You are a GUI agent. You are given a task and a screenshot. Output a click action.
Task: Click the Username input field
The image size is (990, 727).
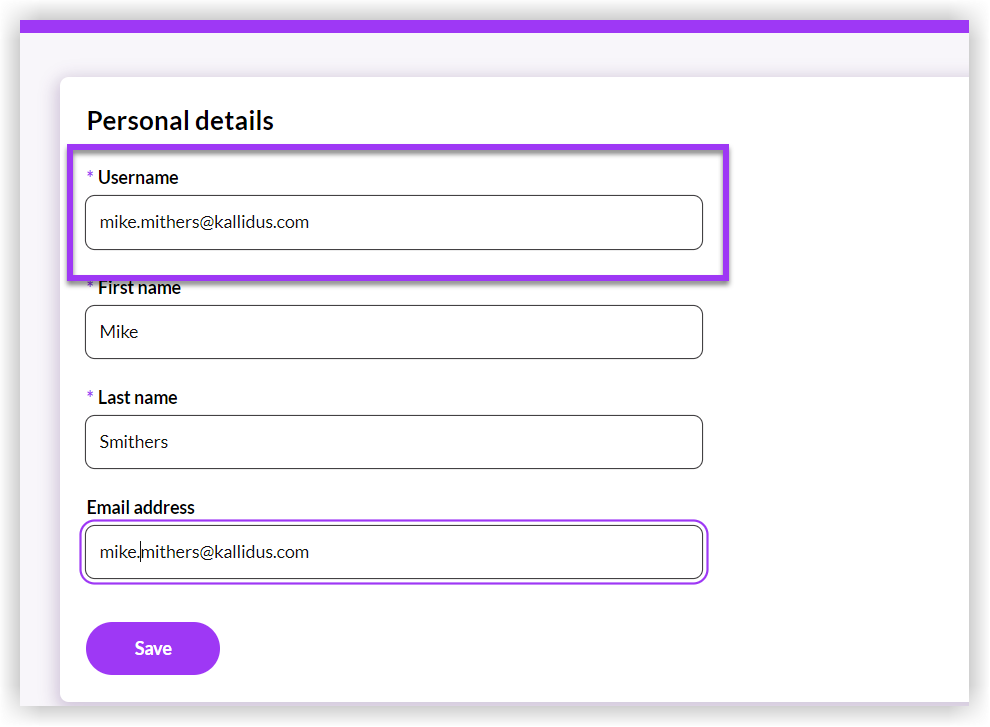[x=393, y=222]
